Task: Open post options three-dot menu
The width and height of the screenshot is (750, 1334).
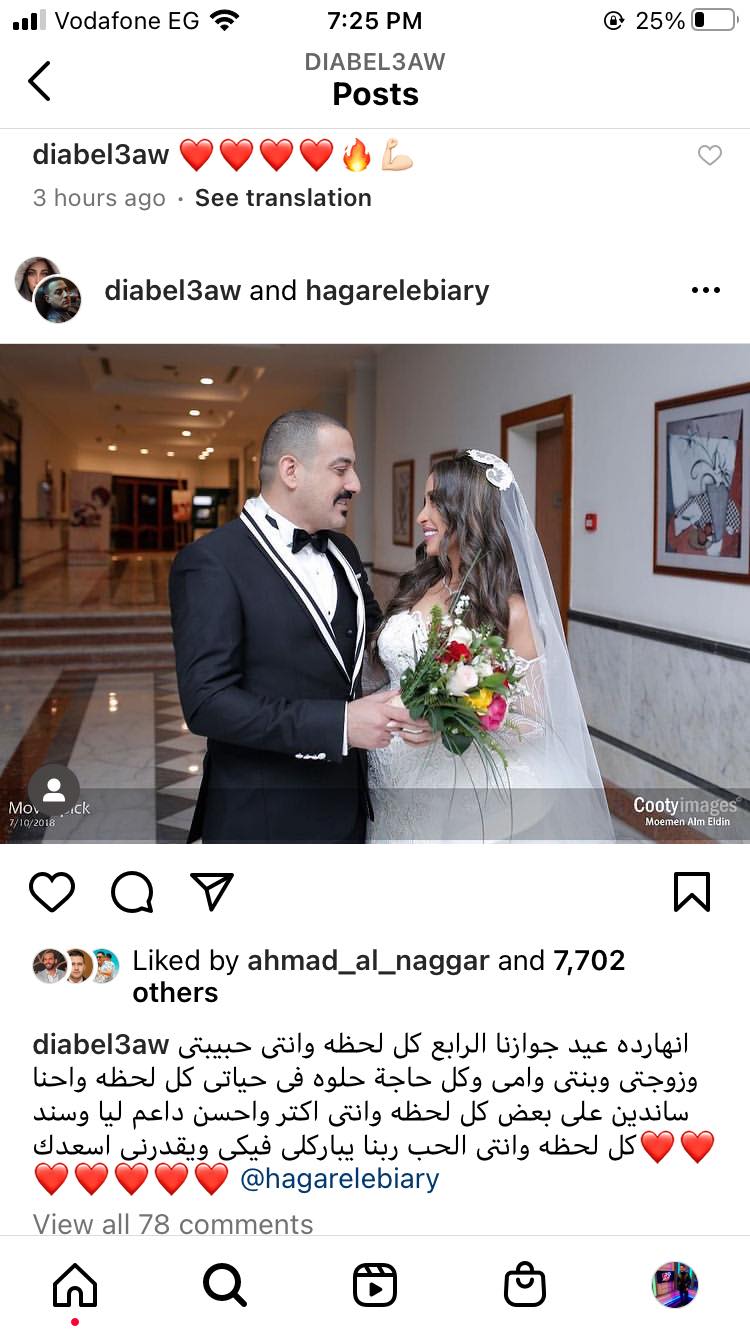Action: 706,290
